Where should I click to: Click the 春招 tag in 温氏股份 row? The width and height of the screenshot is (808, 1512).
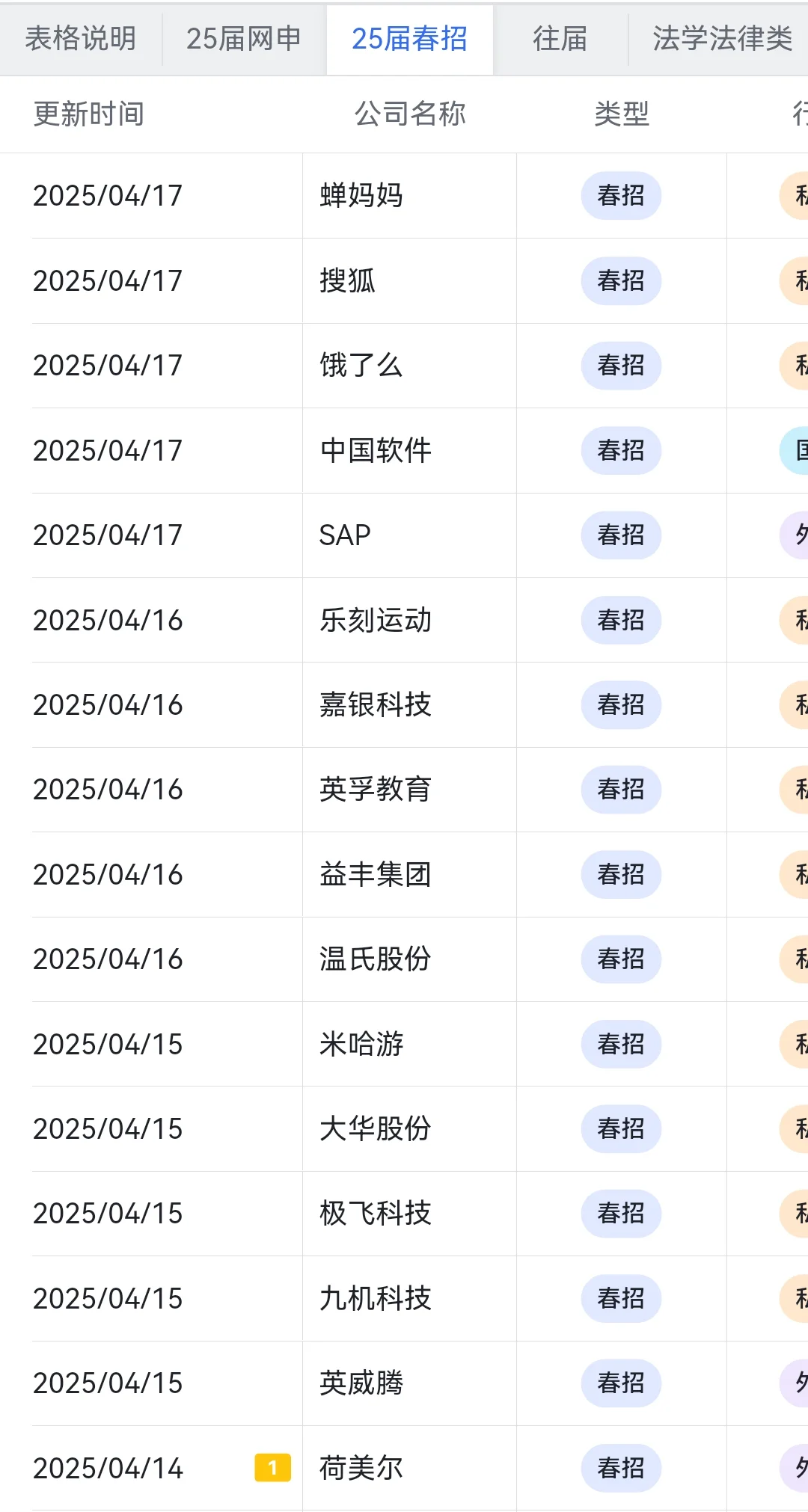(x=621, y=959)
